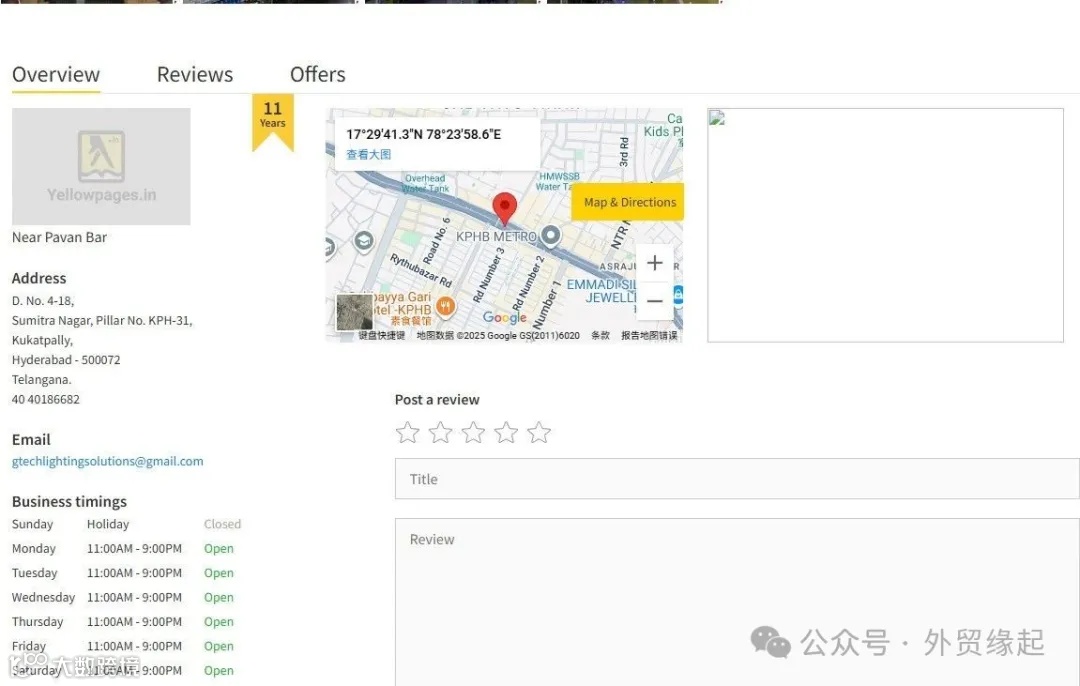Toggle the satellite imagery thumbnail on the map
This screenshot has height=686, width=1080.
[355, 312]
